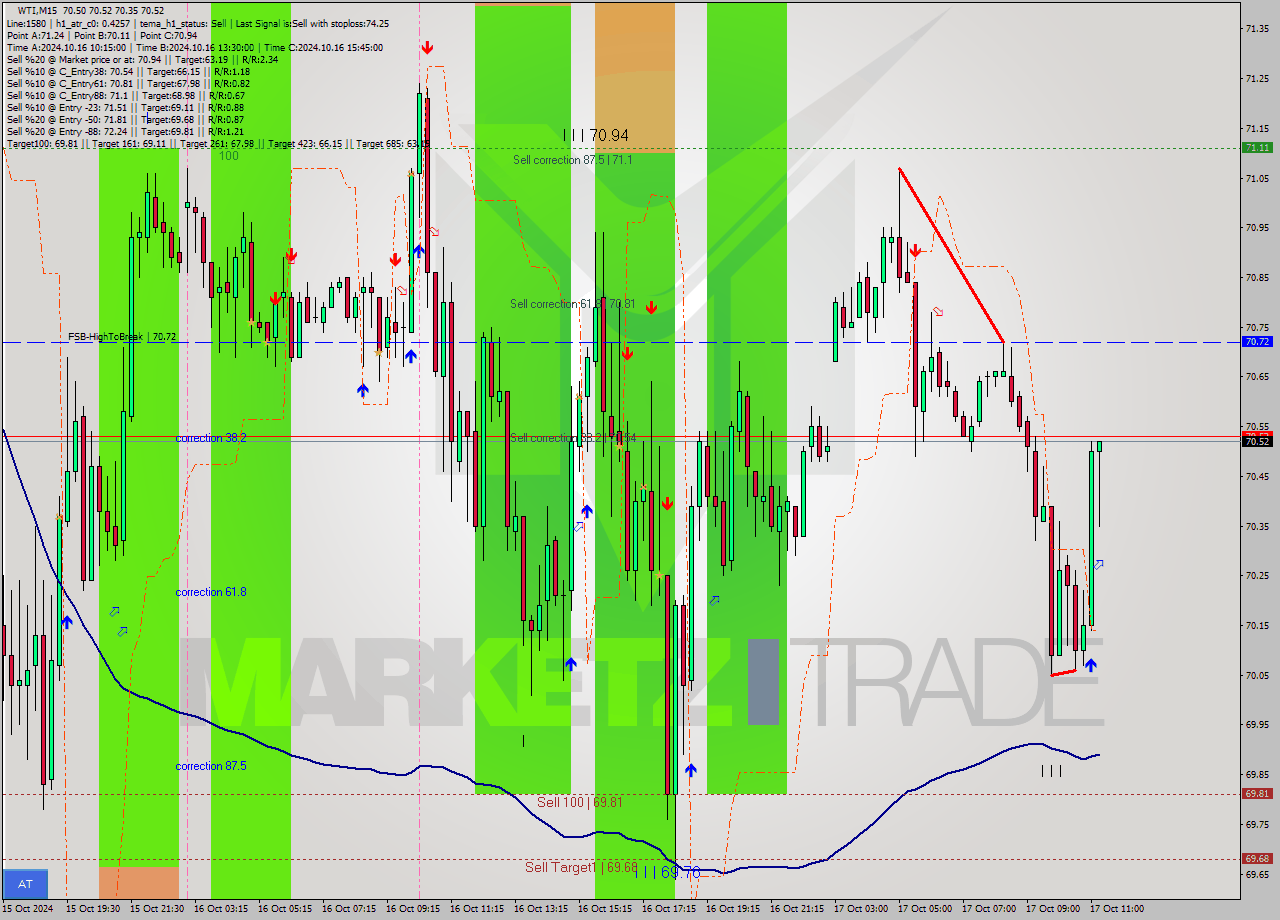This screenshot has height=920, width=1280.
Task: Click the 'Target100: 69.81' targets line
Action: point(218,144)
